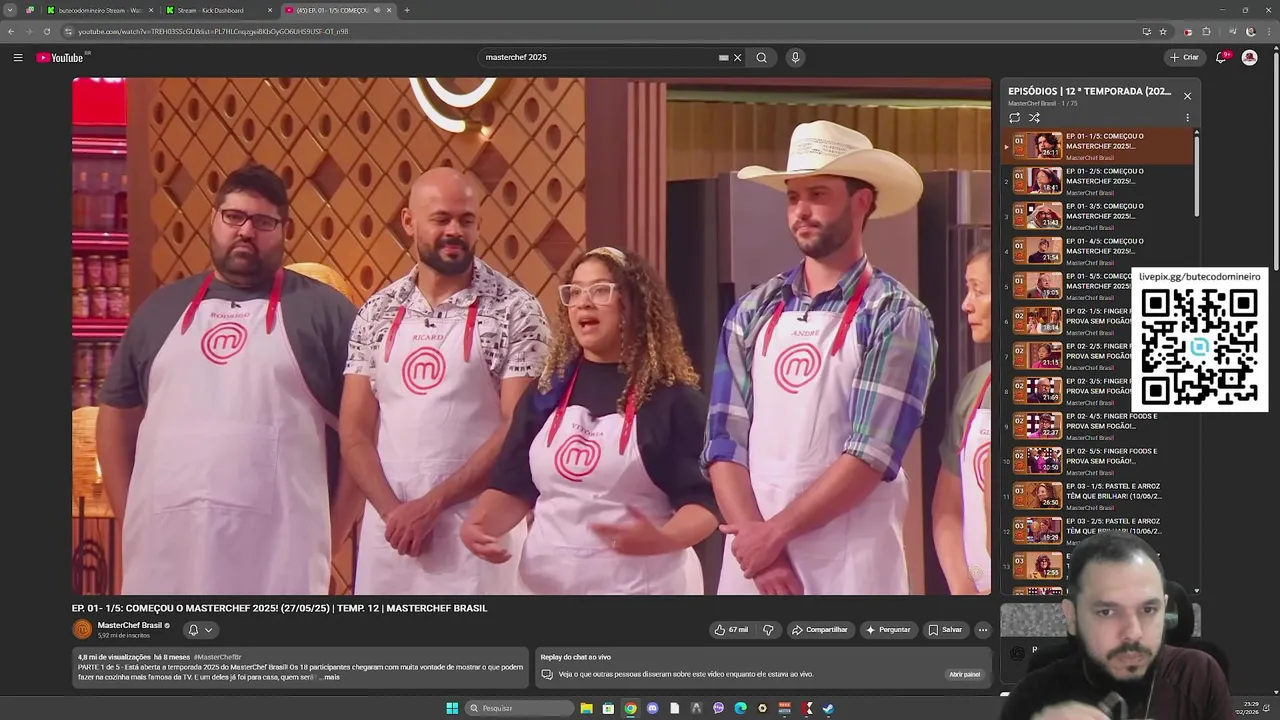
Task: Open the Criar create button
Action: (1184, 58)
